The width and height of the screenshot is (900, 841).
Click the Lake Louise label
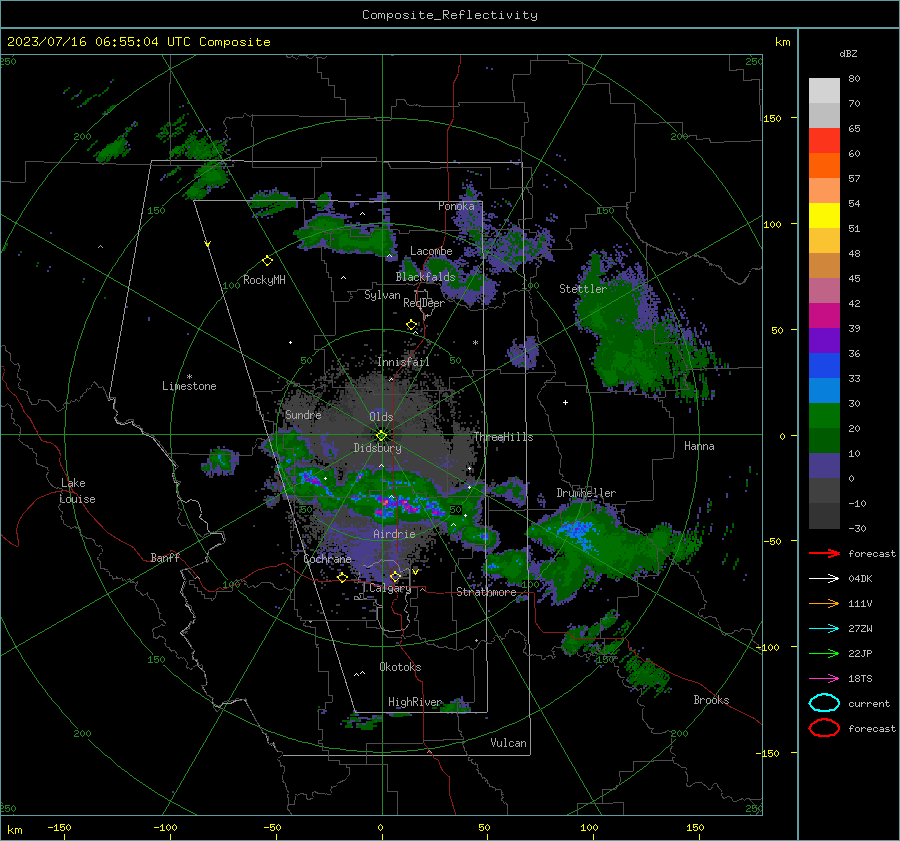click(x=77, y=491)
